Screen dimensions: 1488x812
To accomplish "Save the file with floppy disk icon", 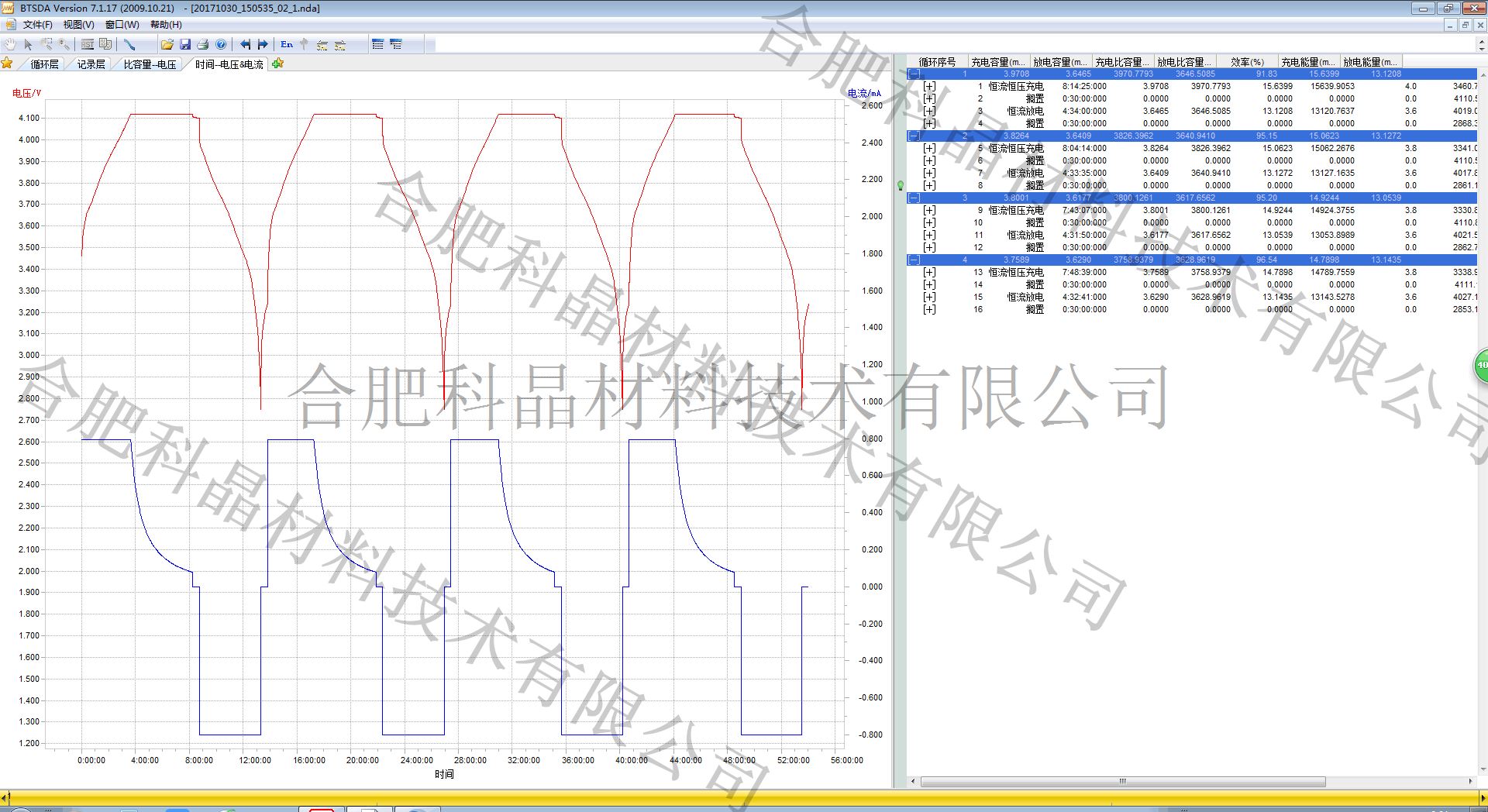I will [x=185, y=45].
